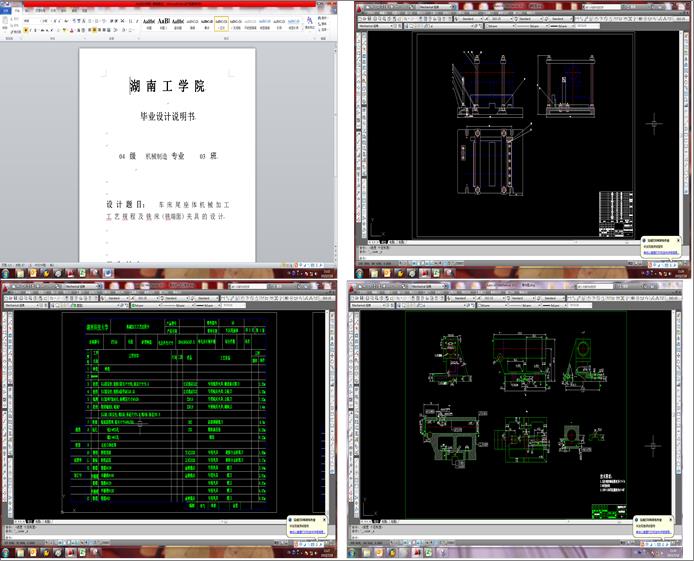Open application menu in top-right AutoCAD window
694x561 pixels.
pos(361,10)
